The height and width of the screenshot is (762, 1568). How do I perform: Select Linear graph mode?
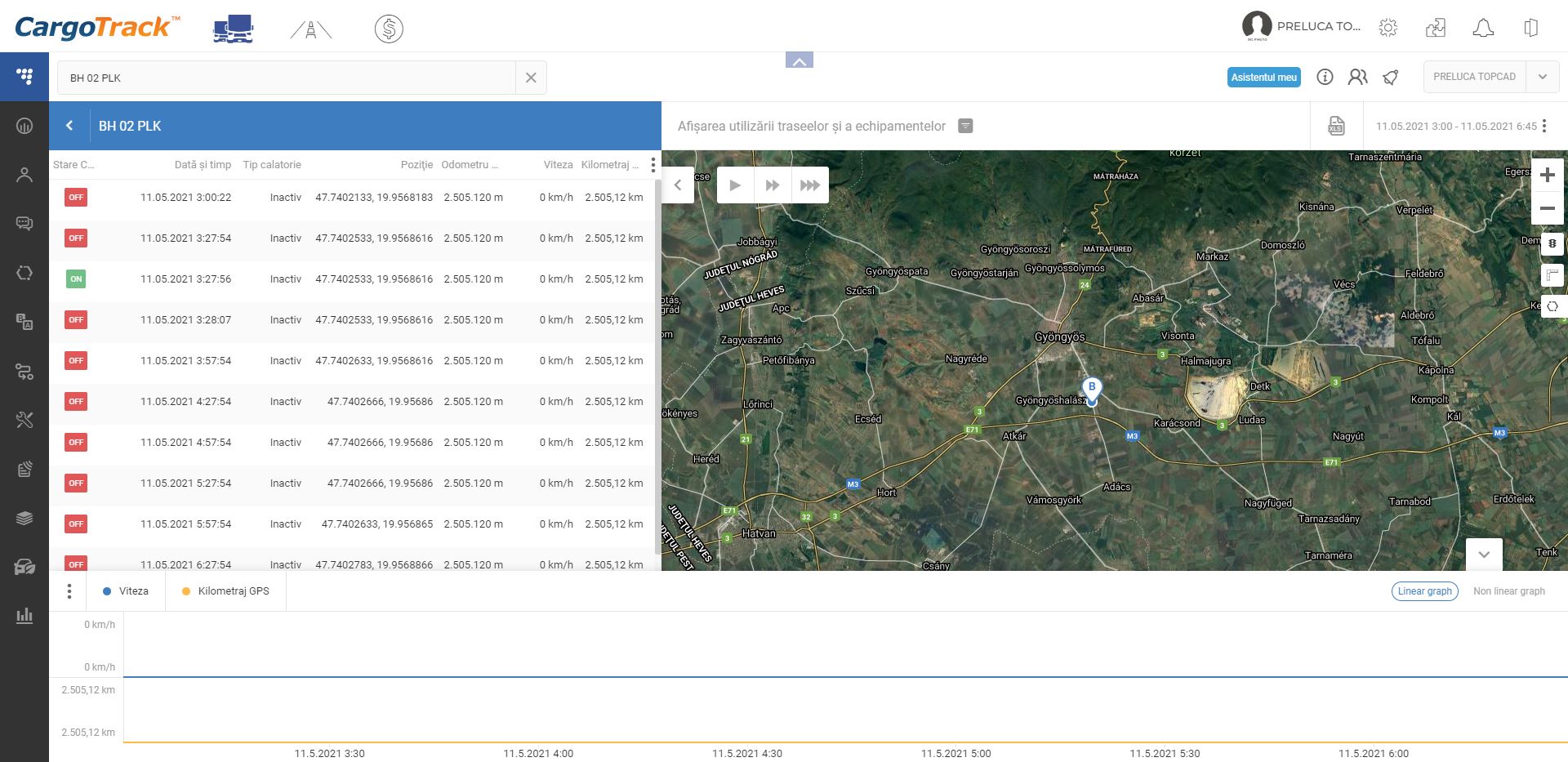[x=1424, y=591]
